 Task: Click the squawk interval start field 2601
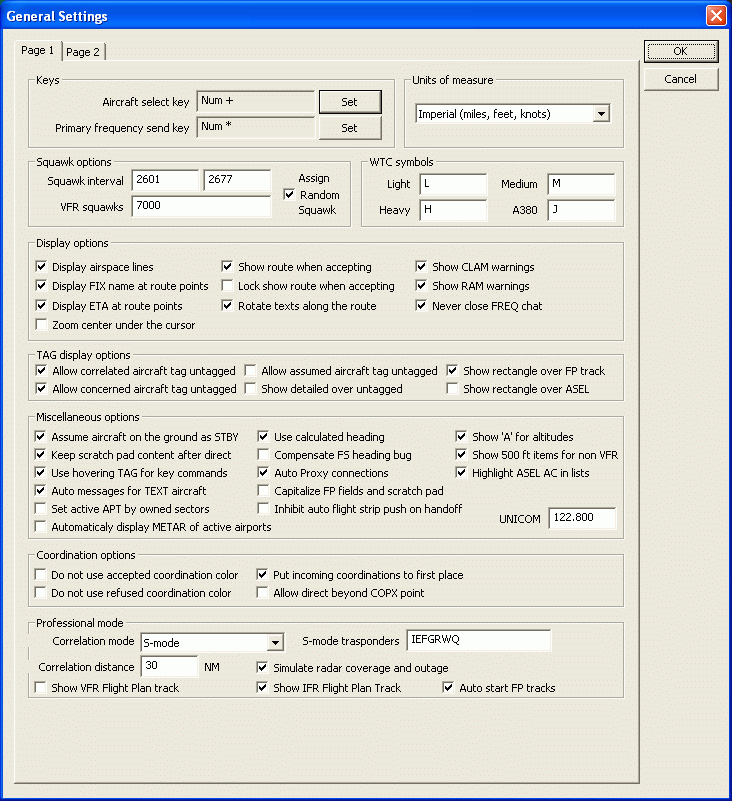165,180
